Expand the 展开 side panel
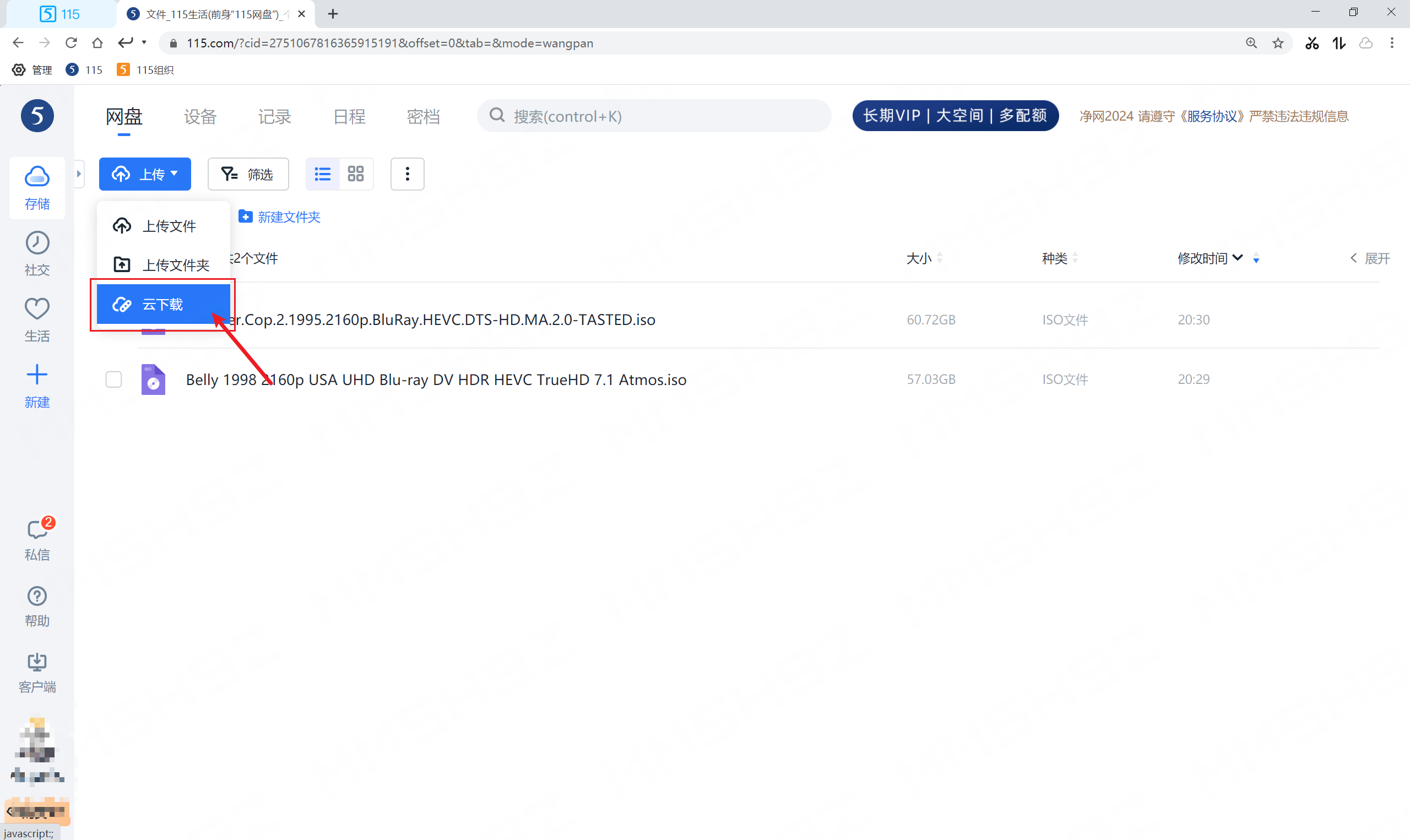The height and width of the screenshot is (840, 1410). 1370,259
